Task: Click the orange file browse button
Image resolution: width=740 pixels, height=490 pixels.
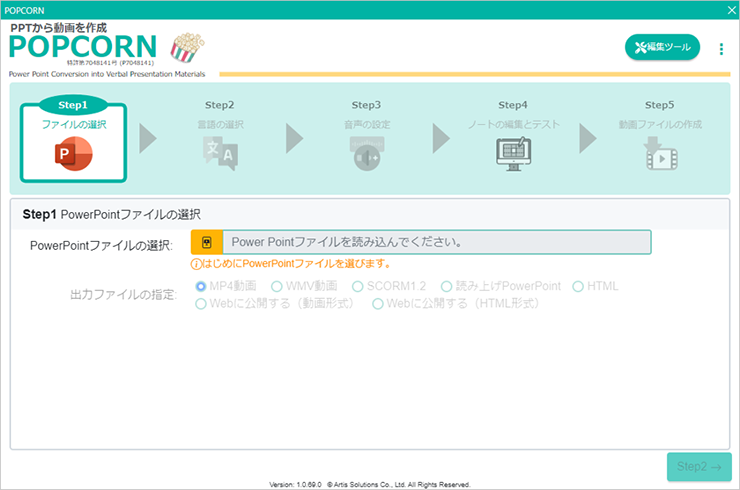Action: coord(206,242)
